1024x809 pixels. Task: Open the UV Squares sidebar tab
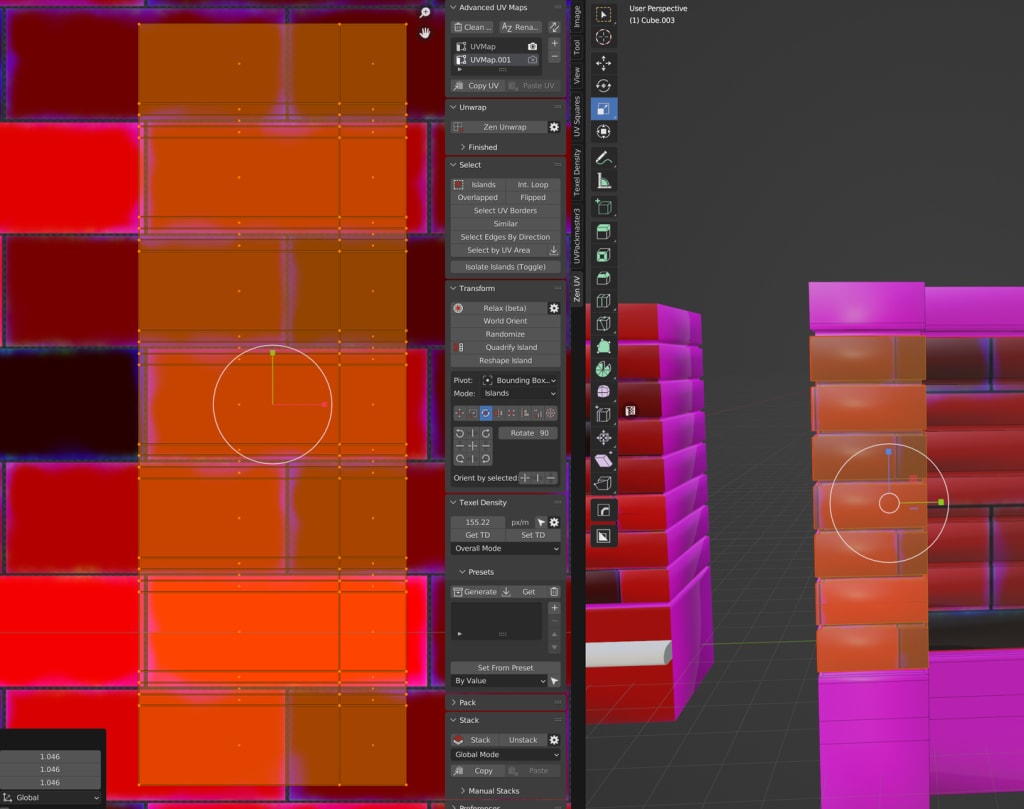click(577, 116)
